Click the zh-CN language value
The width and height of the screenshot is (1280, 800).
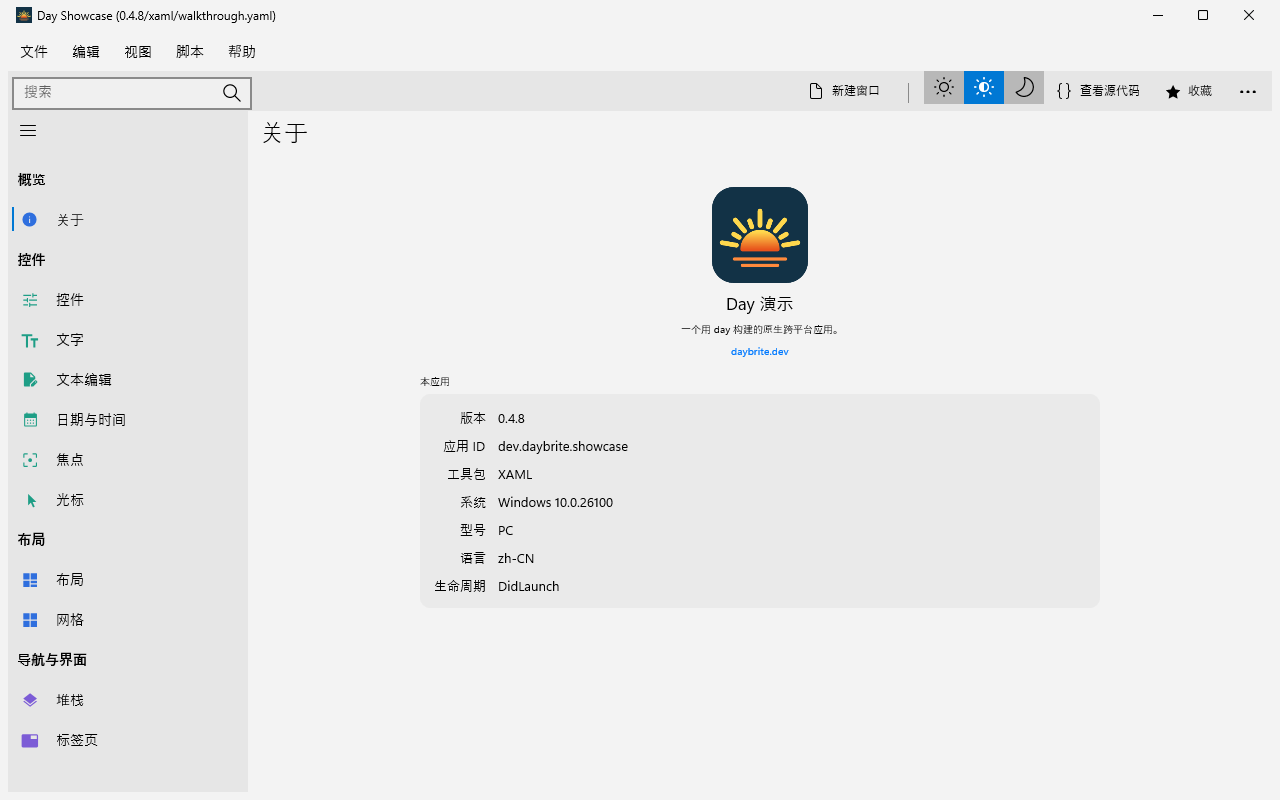tap(516, 558)
